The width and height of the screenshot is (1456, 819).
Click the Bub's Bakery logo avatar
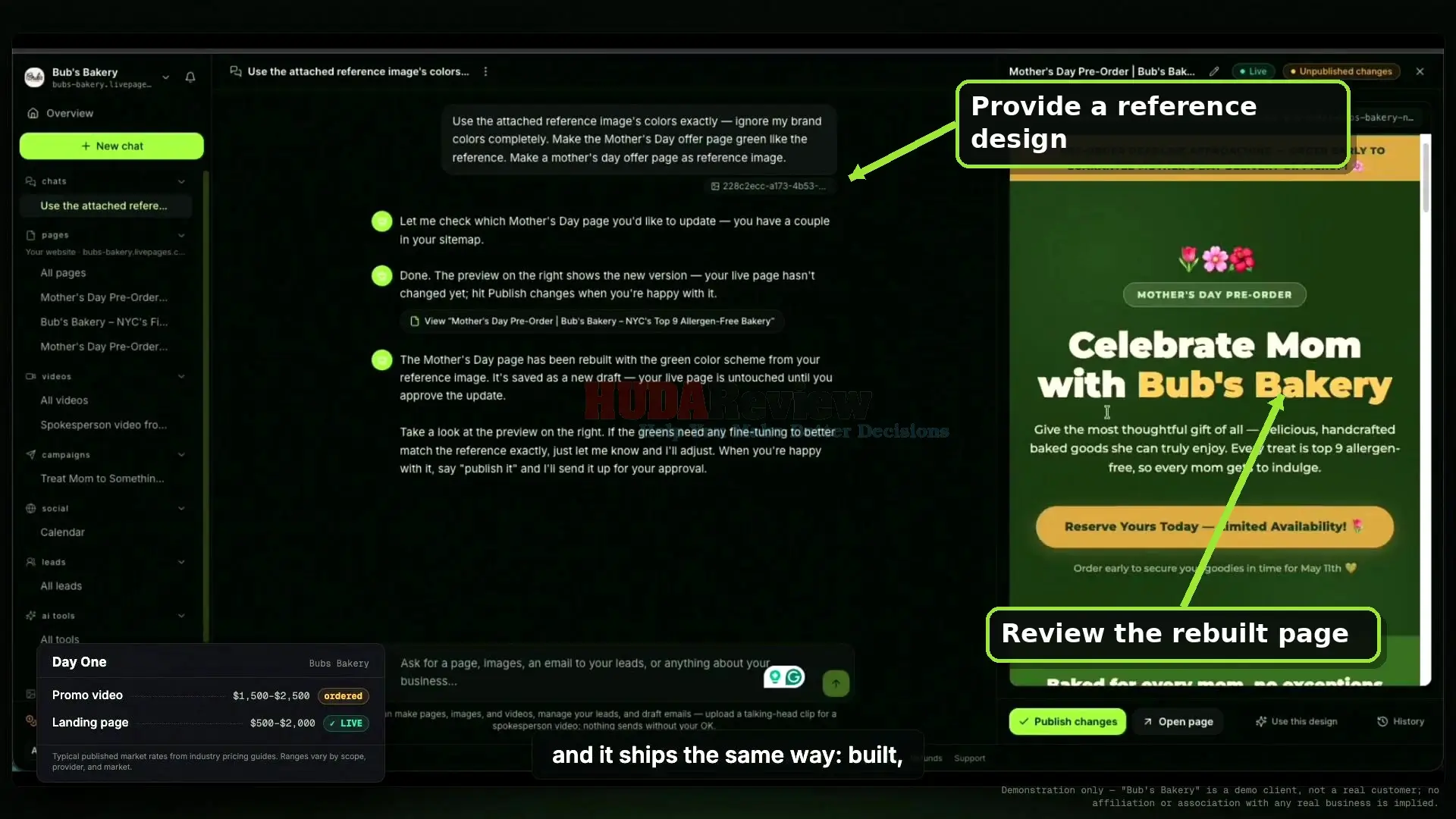[x=35, y=77]
